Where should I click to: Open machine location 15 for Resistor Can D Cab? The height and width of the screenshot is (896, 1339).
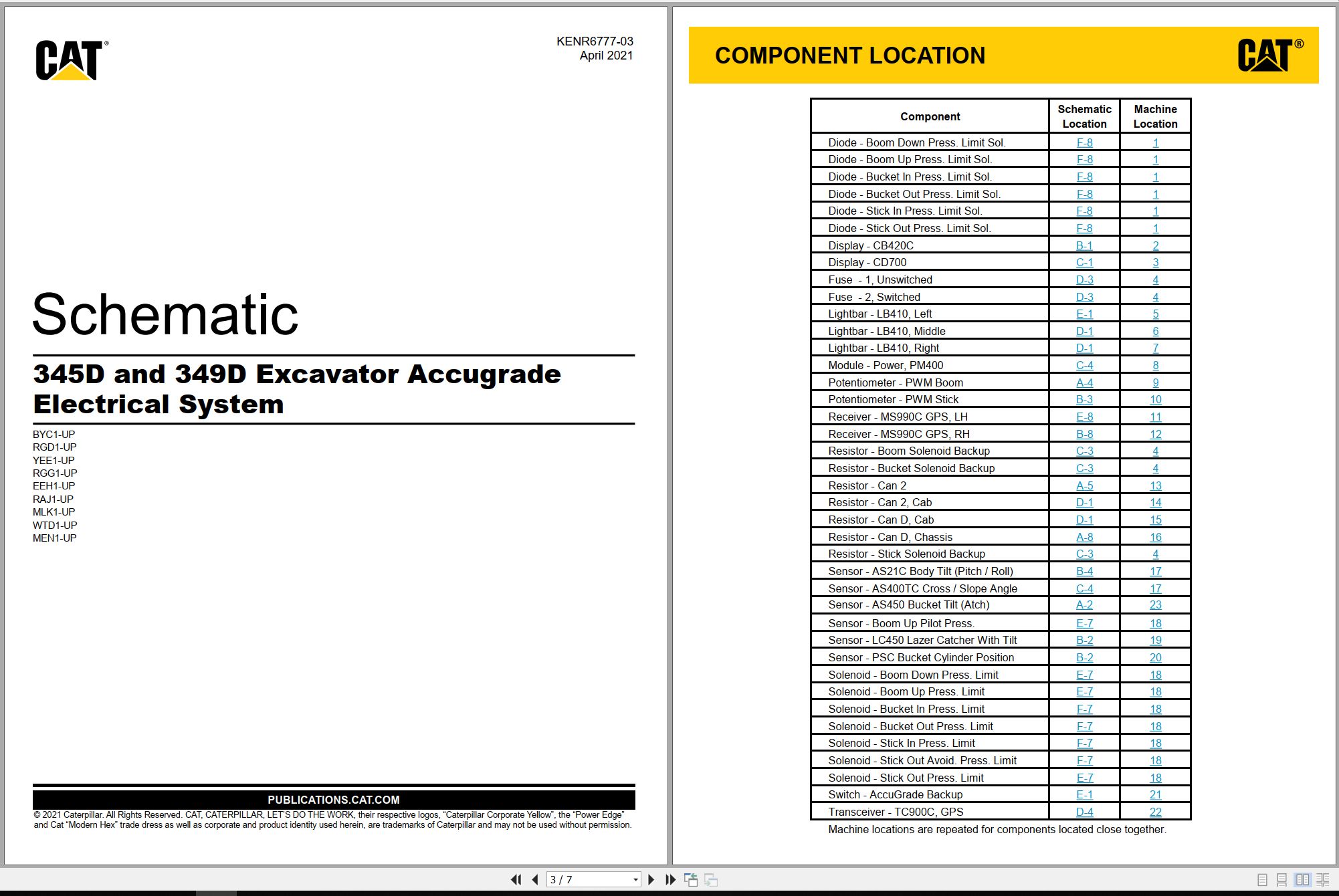[1155, 520]
